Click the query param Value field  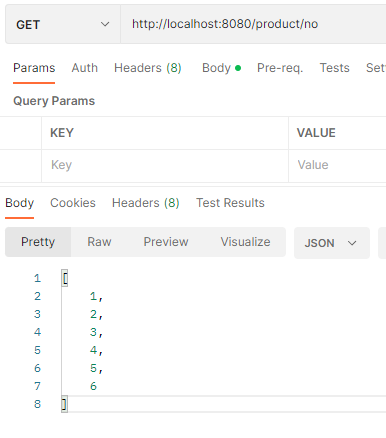coord(337,165)
